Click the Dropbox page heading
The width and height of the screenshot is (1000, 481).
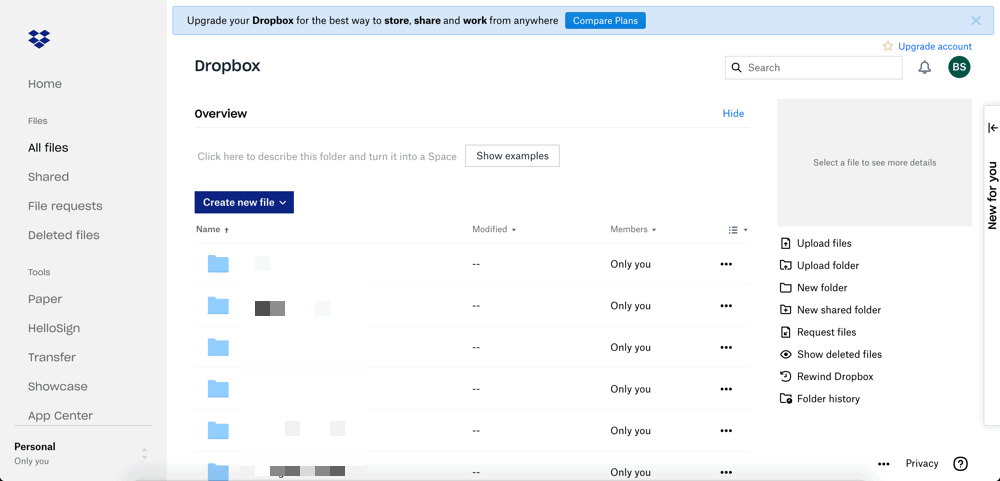(227, 66)
